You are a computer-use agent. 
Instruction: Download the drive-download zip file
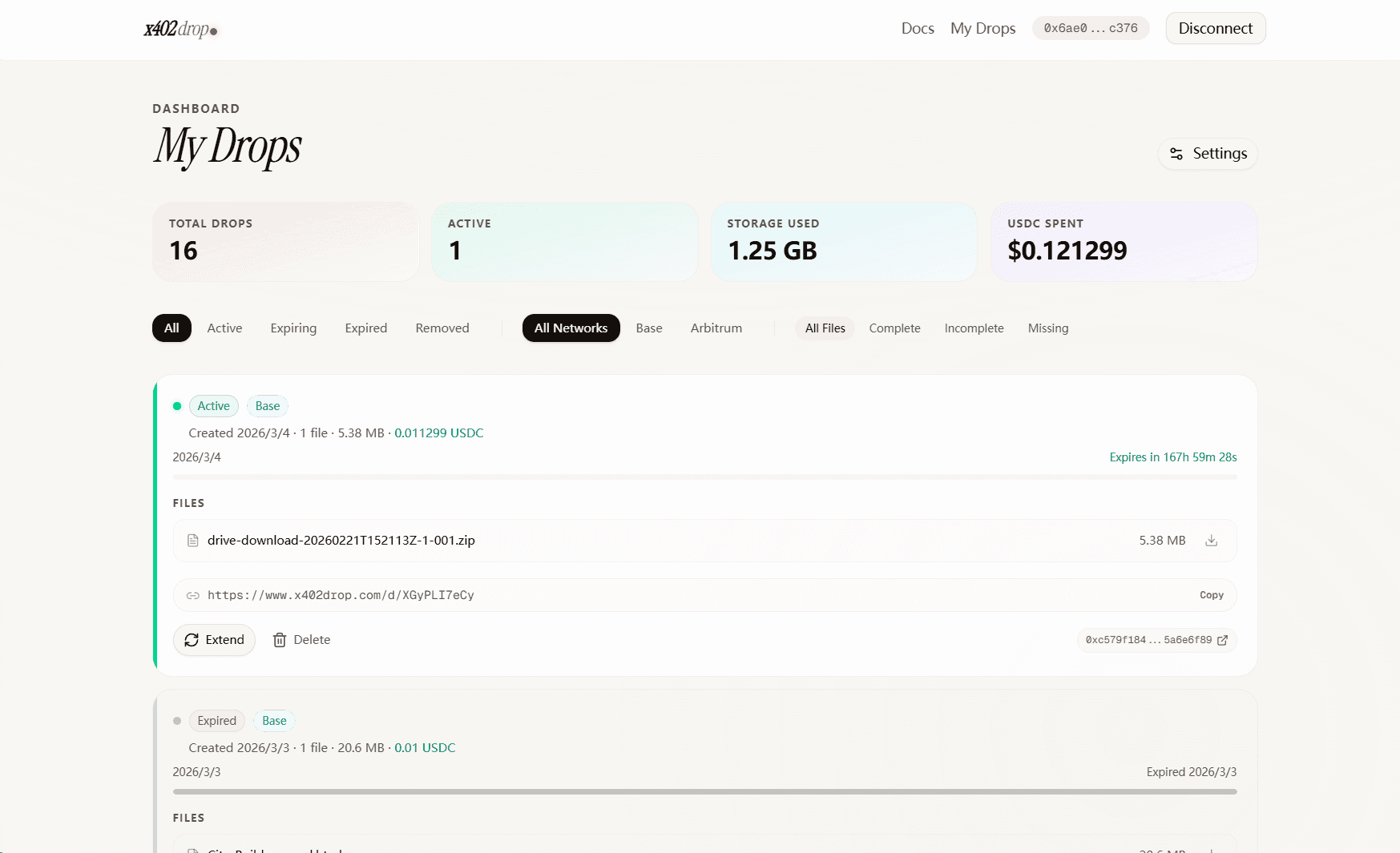coord(1211,541)
